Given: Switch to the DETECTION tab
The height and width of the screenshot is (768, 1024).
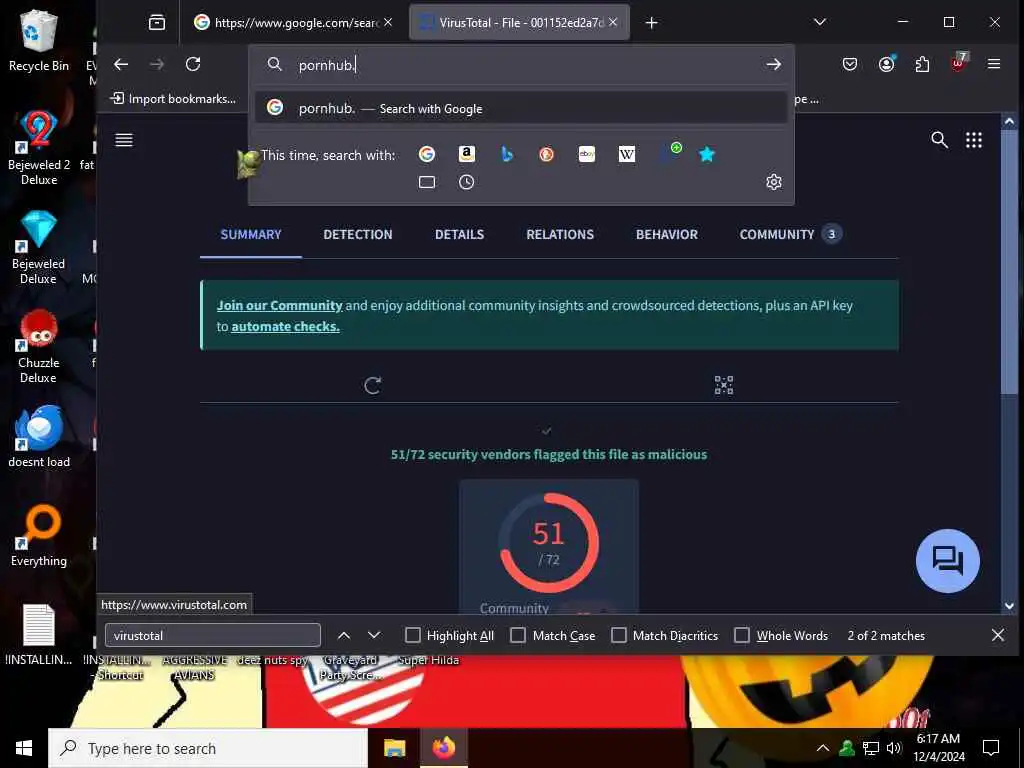Looking at the screenshot, I should point(358,234).
